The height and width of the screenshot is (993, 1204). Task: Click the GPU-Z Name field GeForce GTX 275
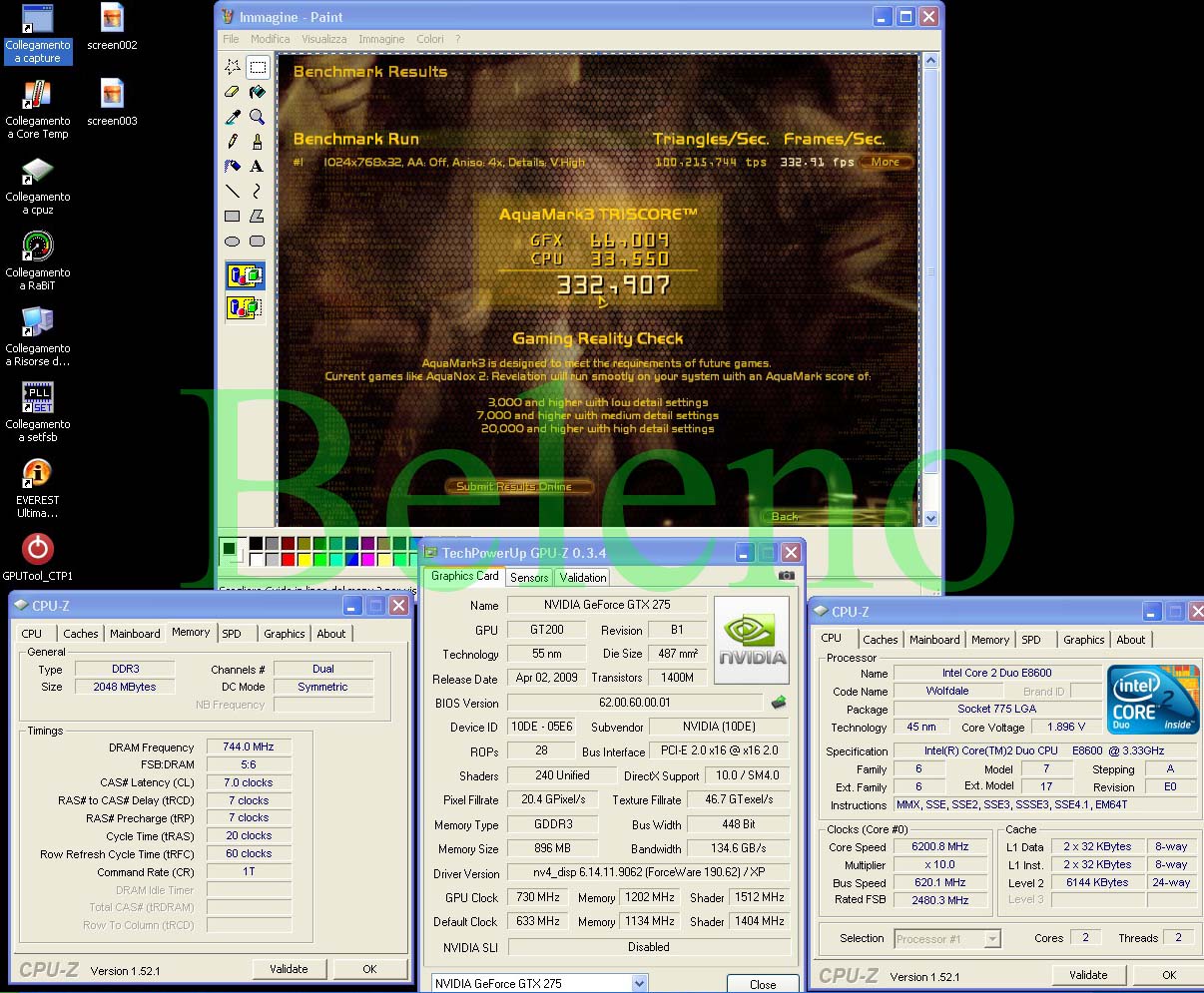click(607, 605)
